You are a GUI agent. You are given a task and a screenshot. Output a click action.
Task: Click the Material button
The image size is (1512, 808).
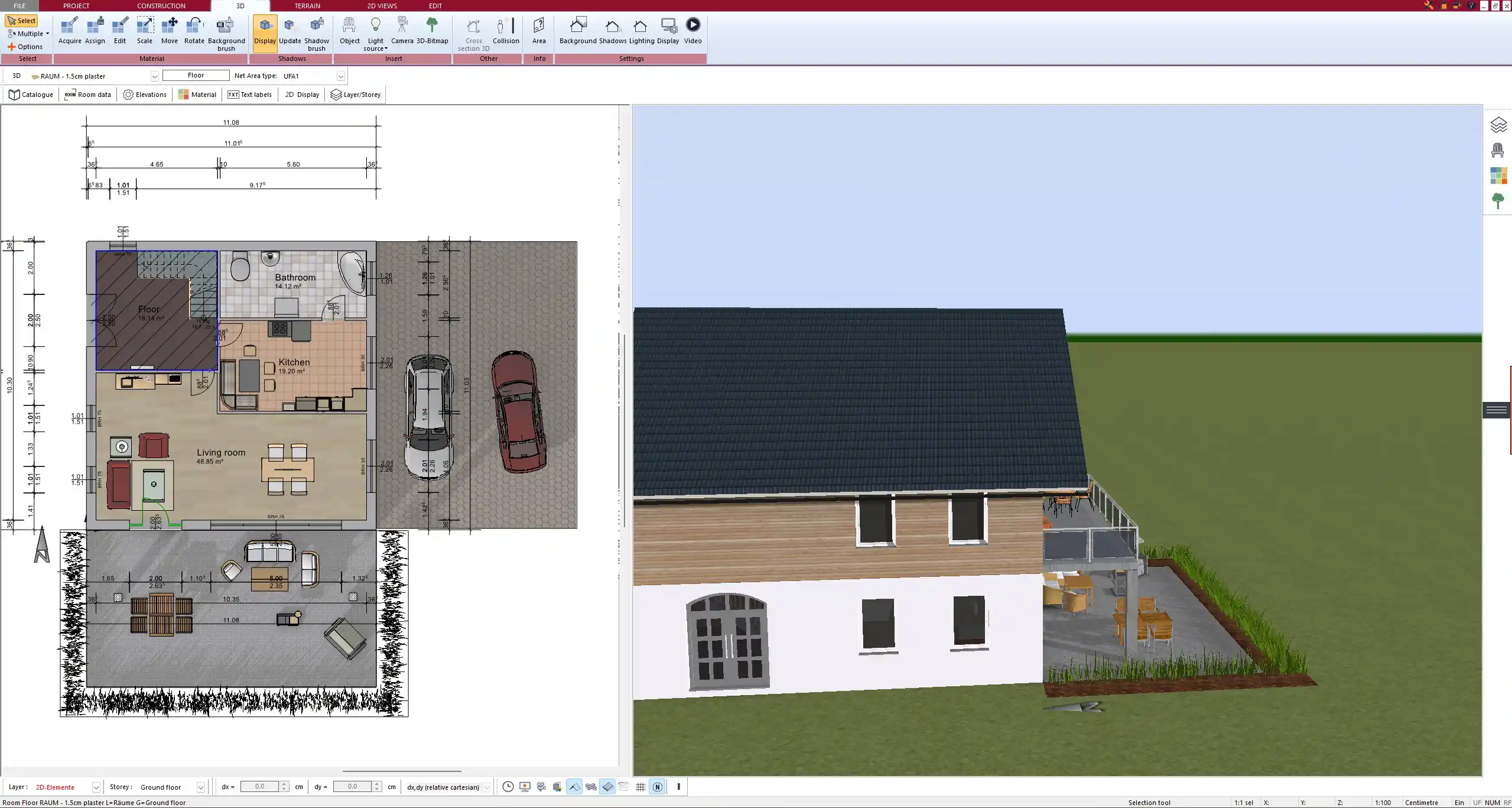[x=197, y=95]
